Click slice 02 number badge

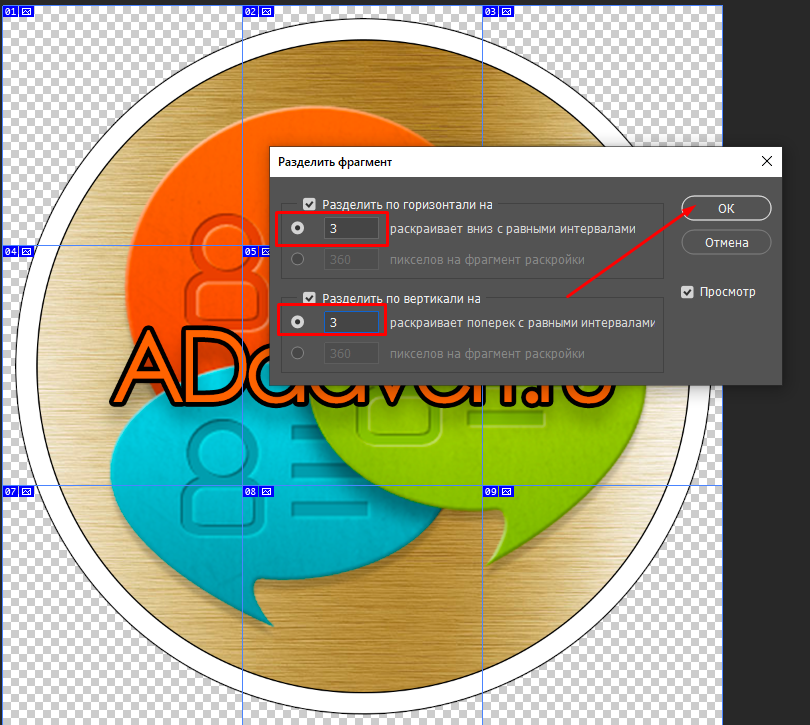(x=251, y=11)
